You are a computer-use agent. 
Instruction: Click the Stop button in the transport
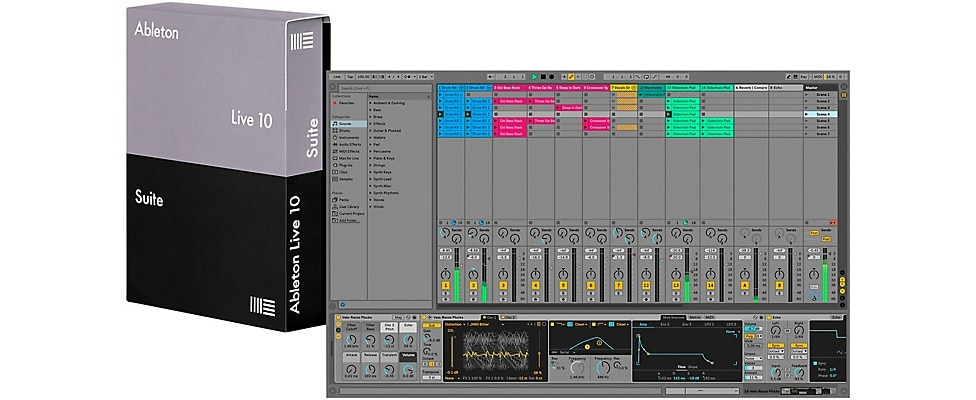coord(543,77)
